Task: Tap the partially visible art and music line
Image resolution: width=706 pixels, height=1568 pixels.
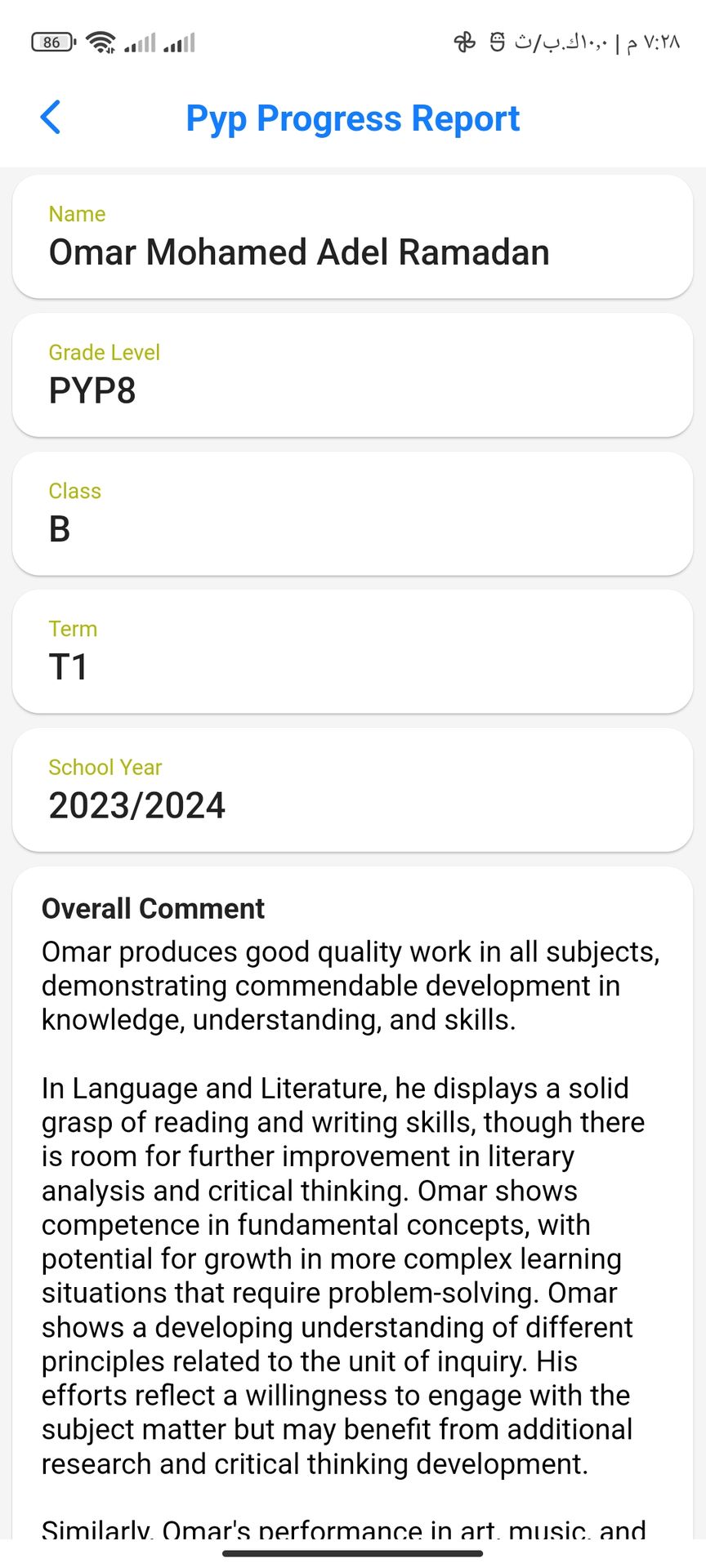Action: click(343, 1529)
